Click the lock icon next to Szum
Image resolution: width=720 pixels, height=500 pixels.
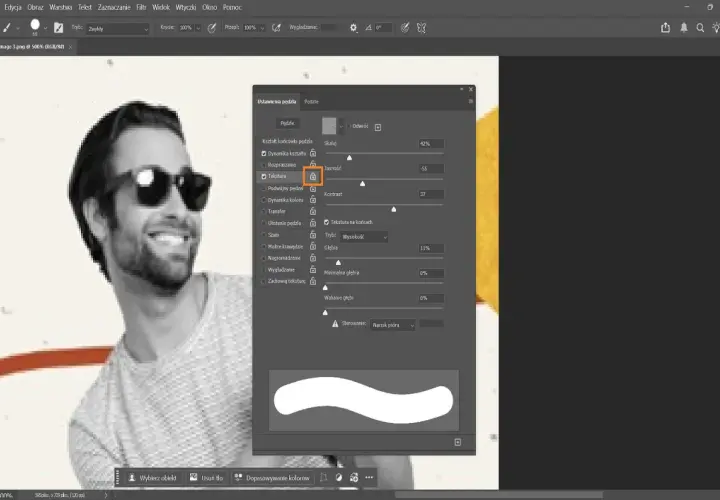[313, 235]
